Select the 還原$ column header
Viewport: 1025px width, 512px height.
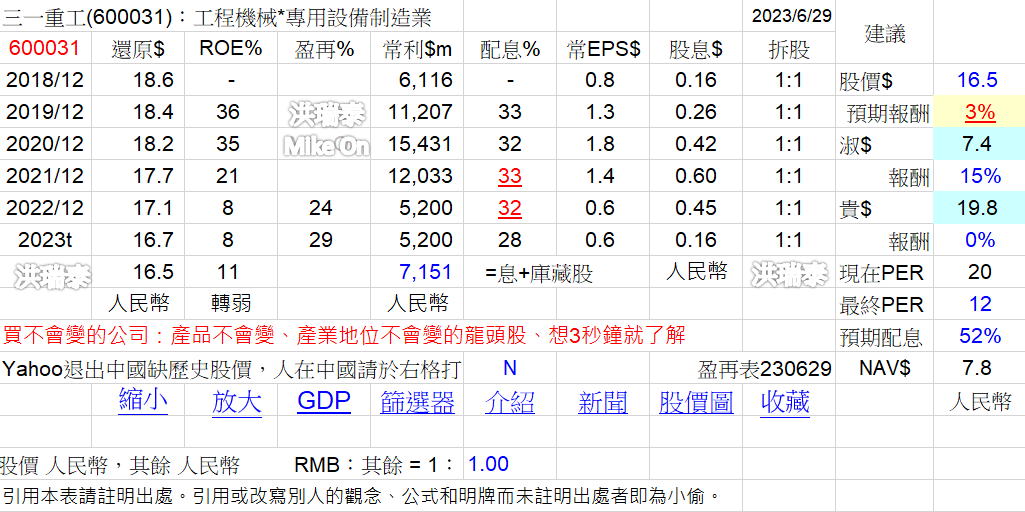tap(138, 49)
